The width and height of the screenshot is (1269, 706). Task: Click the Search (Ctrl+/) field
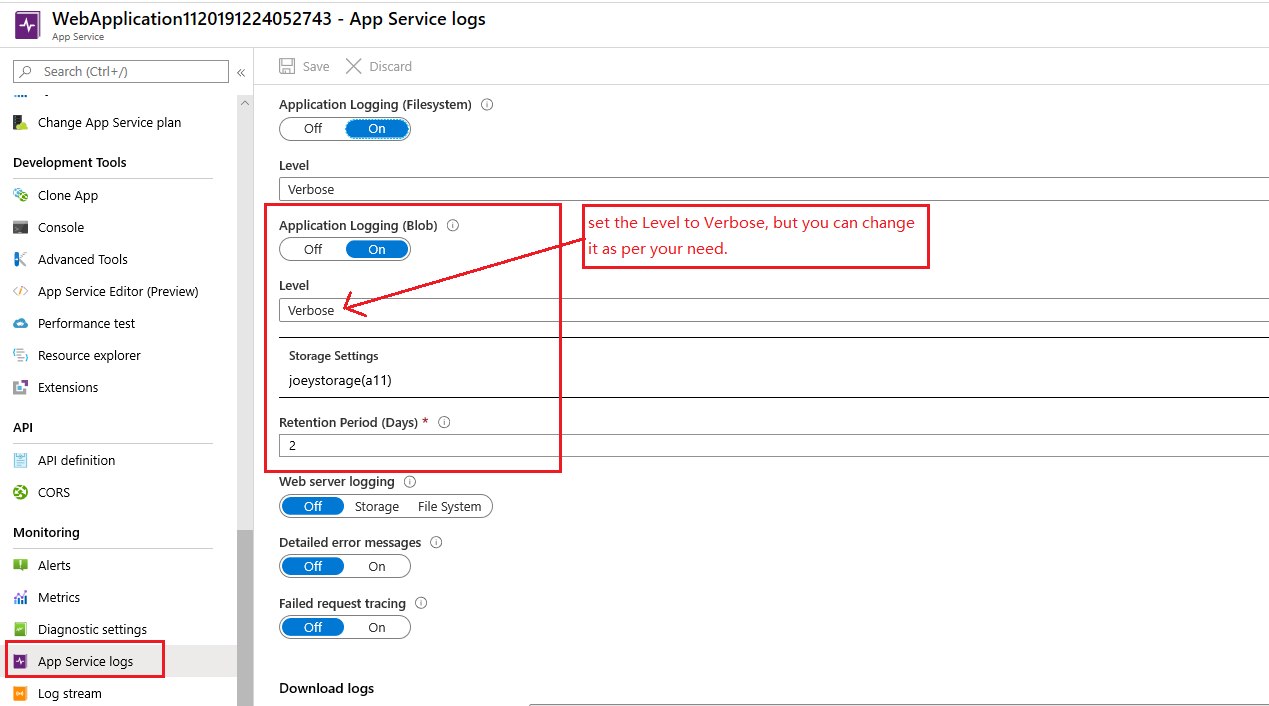(x=121, y=71)
